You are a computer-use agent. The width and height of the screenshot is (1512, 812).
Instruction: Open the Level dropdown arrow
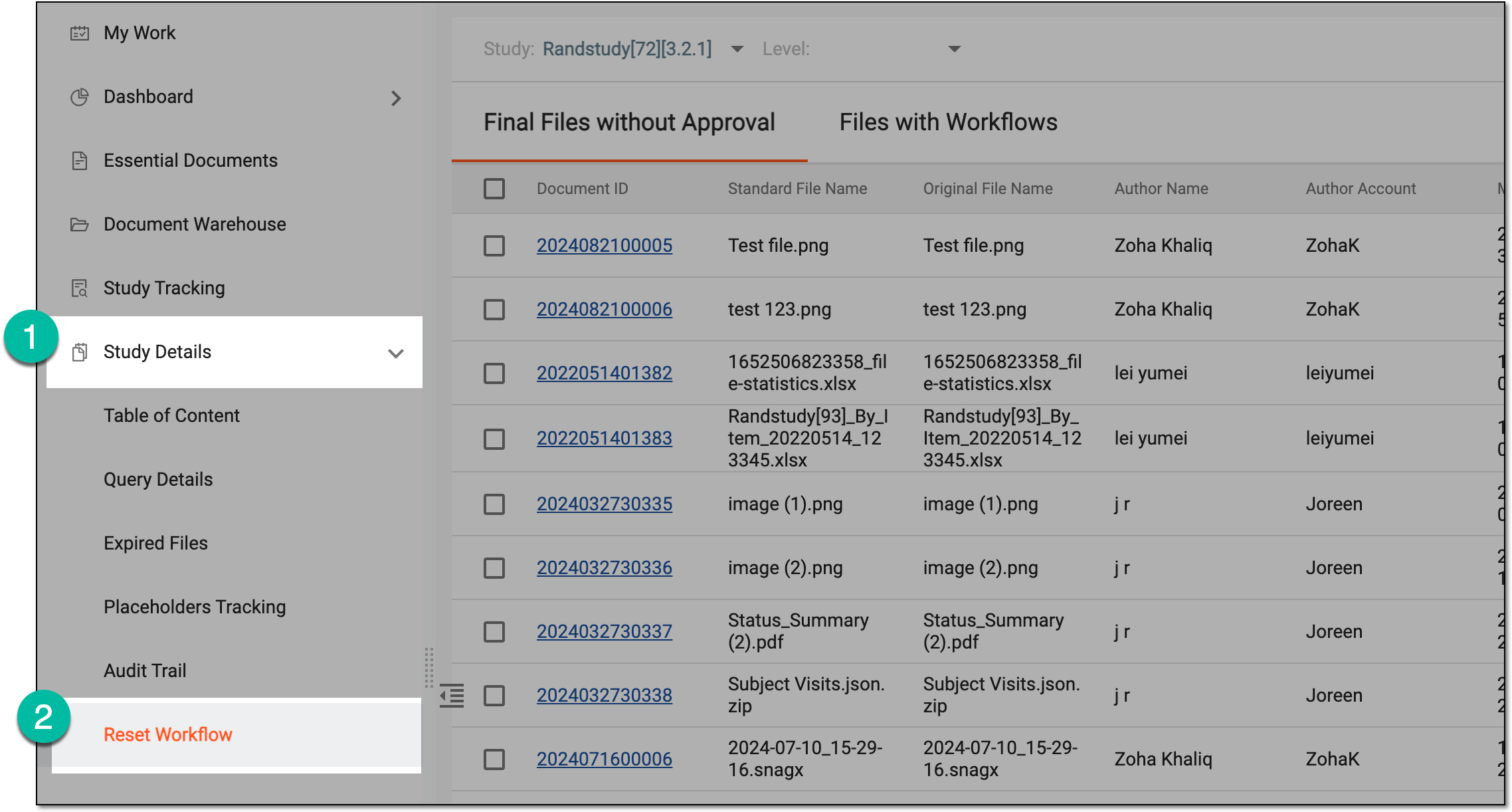coord(955,49)
